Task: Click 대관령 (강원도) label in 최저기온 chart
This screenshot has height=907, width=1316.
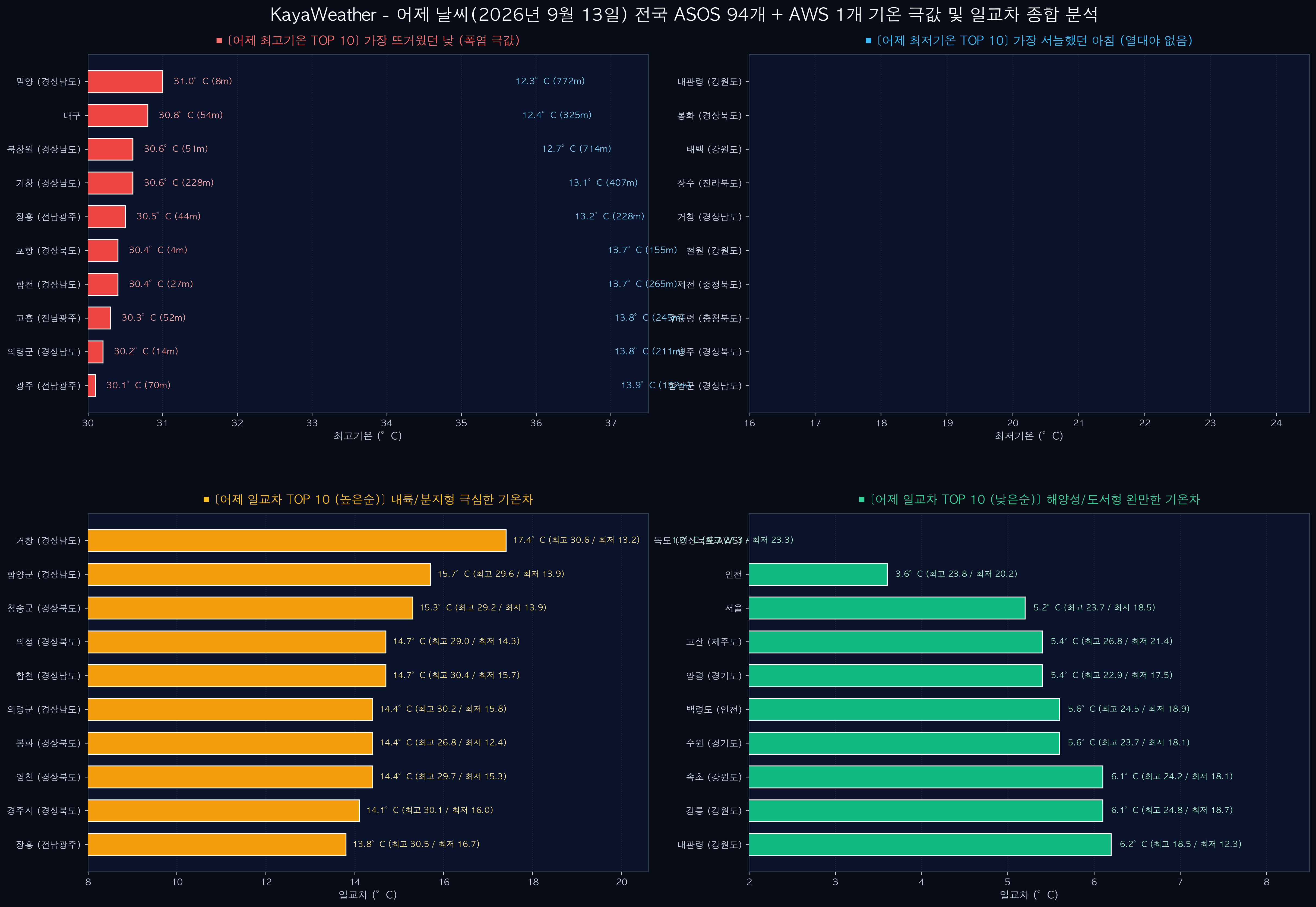Action: click(709, 82)
